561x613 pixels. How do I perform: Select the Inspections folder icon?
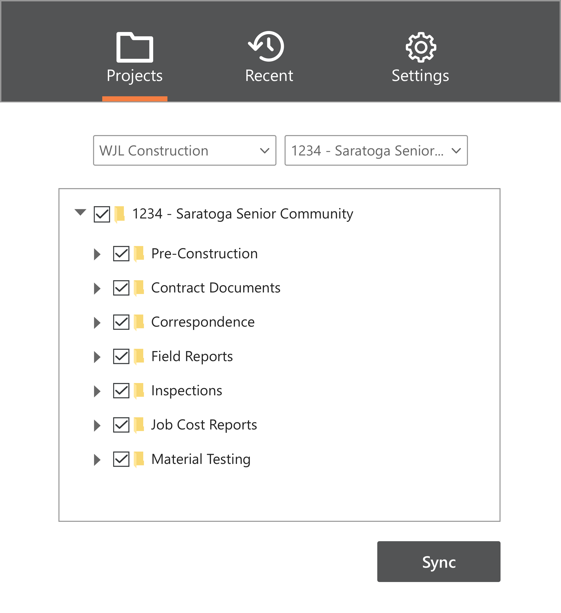coord(139,391)
